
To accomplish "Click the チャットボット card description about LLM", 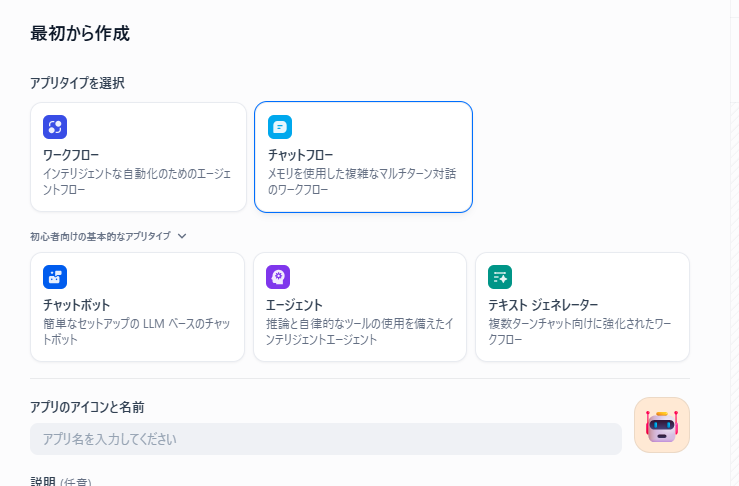I will click(x=137, y=331).
